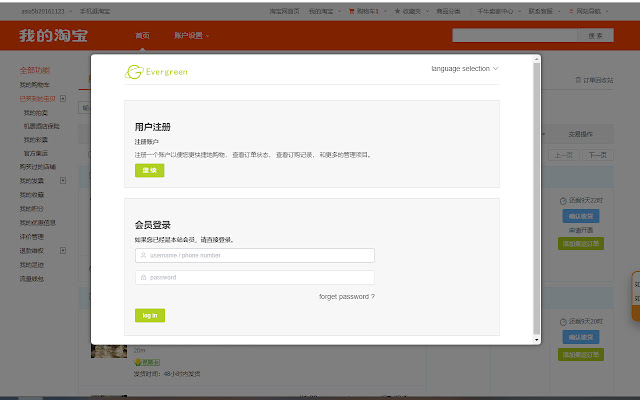Open 淘宝网首页 in the top bar
The width and height of the screenshot is (640, 400).
[x=284, y=11]
